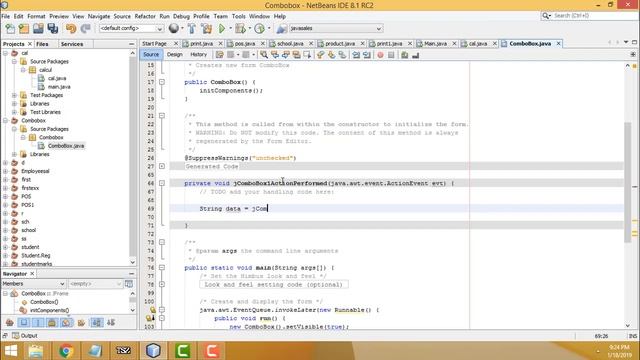The width and height of the screenshot is (640, 360).
Task: Open File Explorer from the taskbar
Action: tap(36, 351)
